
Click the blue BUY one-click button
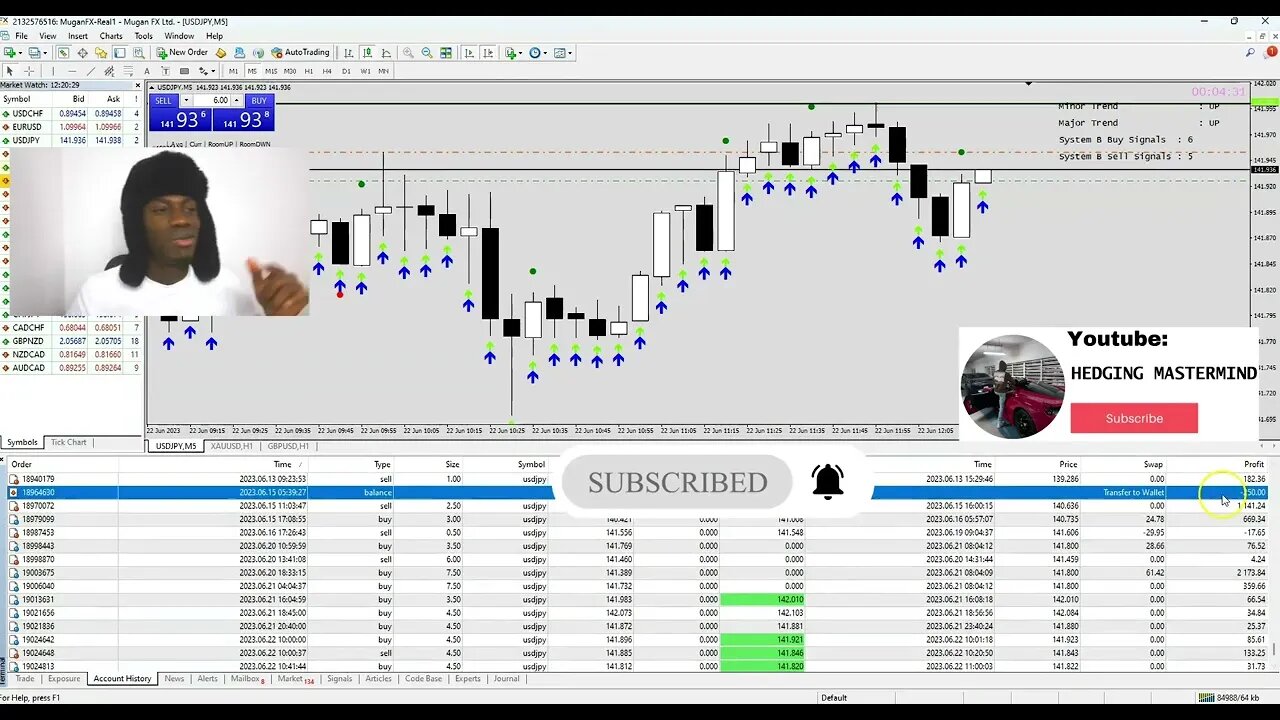(x=259, y=101)
